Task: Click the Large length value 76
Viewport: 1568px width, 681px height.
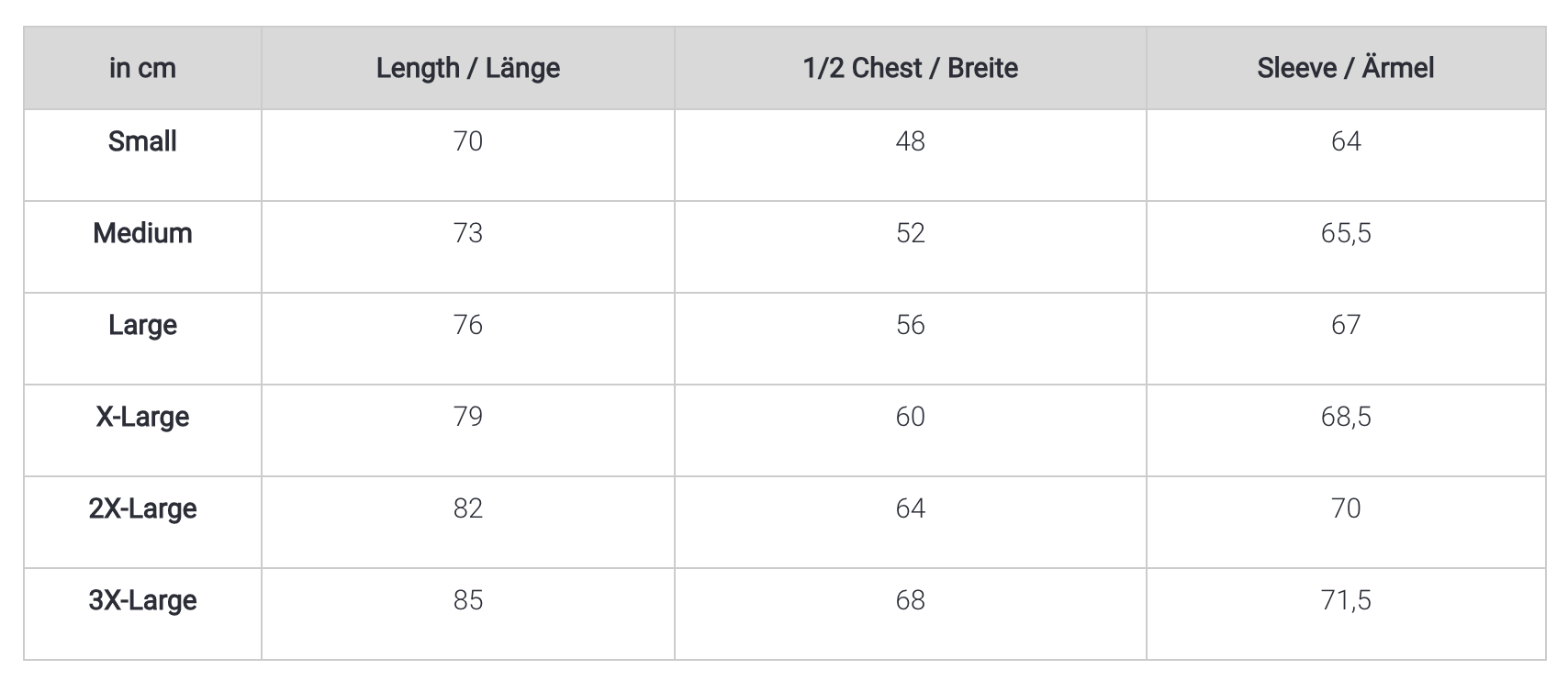Action: coord(468,325)
